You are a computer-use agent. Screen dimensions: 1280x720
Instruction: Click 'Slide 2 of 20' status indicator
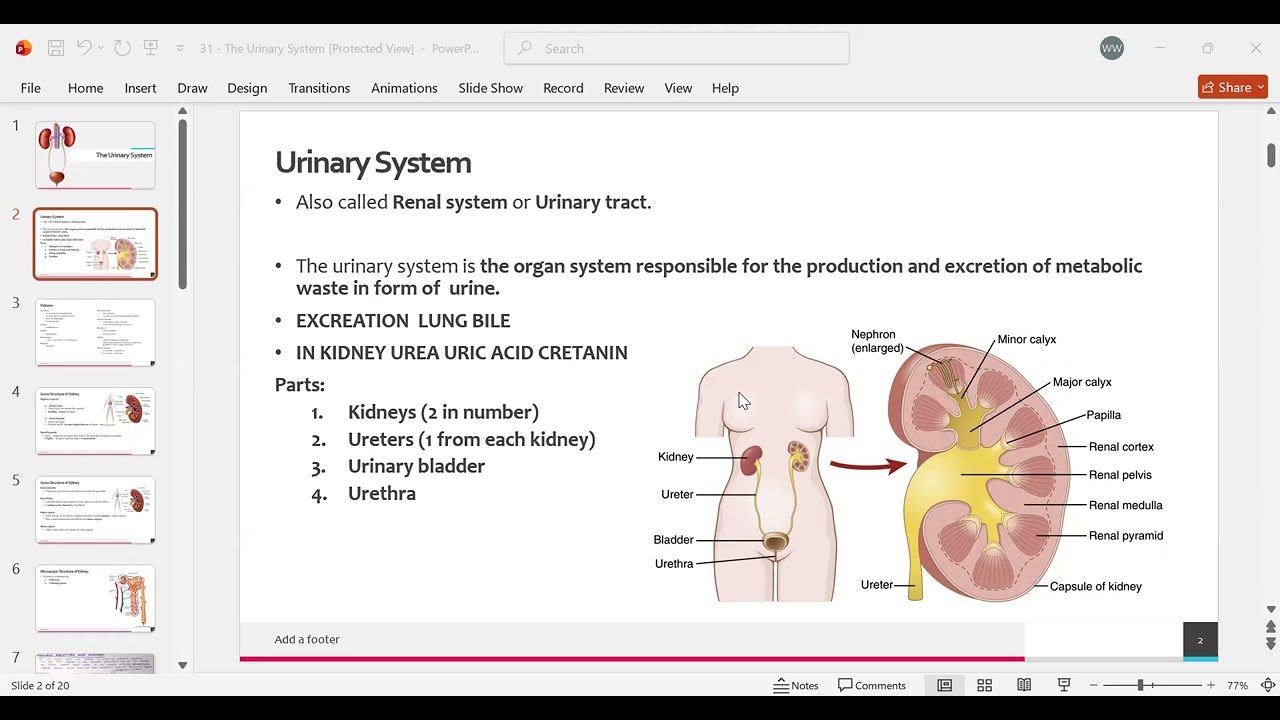click(40, 685)
